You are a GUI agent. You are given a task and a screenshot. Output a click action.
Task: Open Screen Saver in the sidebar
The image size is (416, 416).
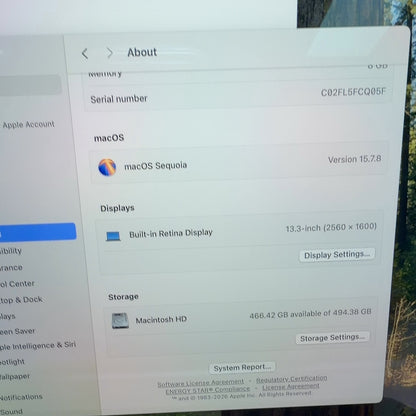pos(18,331)
